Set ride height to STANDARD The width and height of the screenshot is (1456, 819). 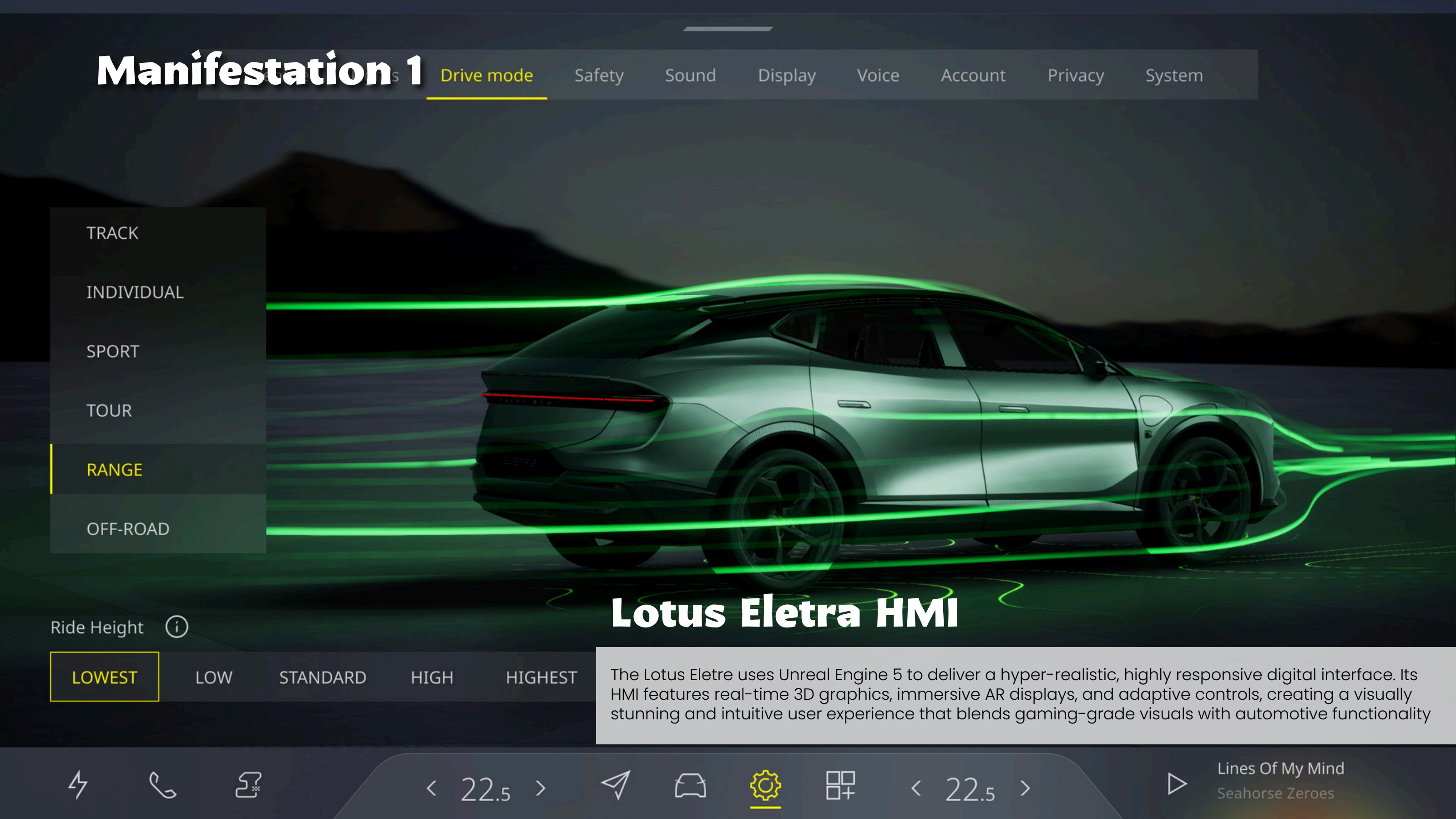pos(323,677)
